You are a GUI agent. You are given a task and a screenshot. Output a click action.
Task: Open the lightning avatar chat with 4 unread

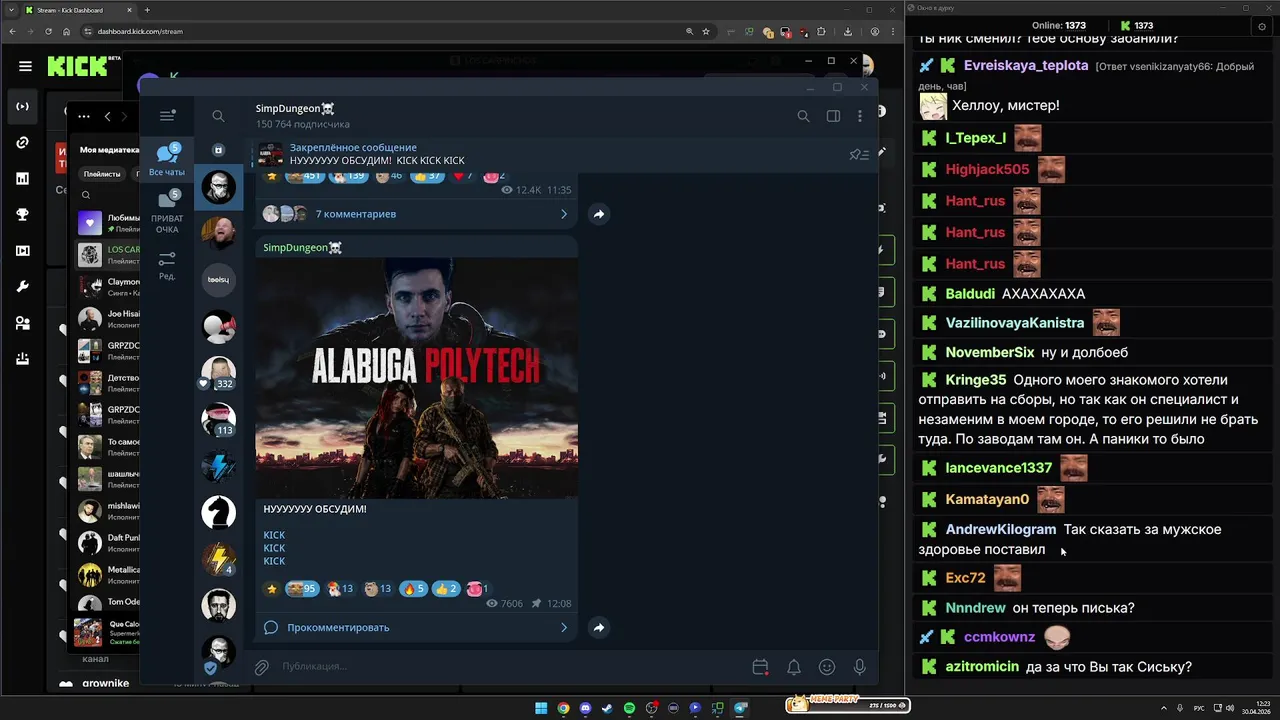218,560
